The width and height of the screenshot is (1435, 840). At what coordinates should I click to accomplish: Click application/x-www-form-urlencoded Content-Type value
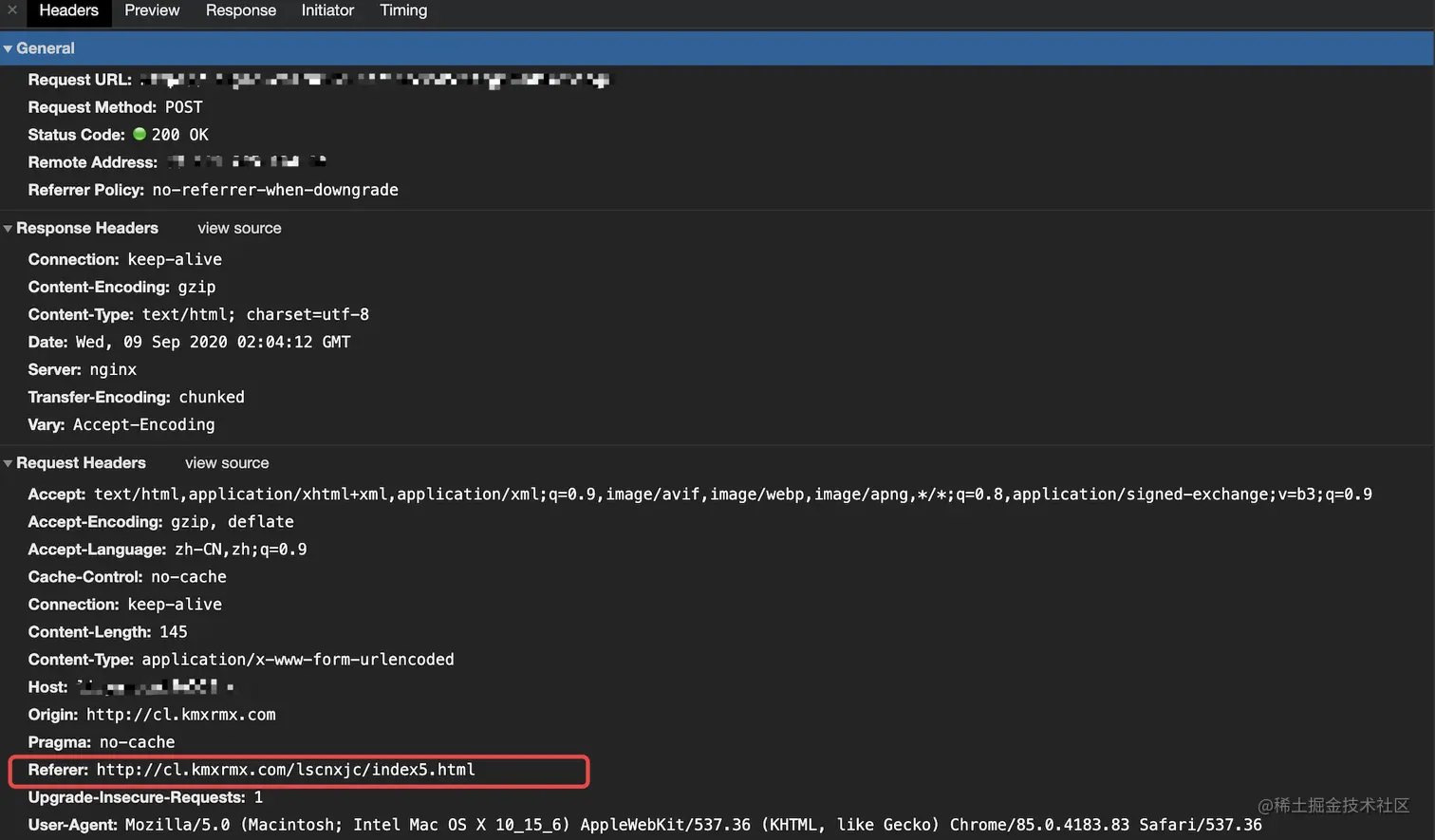(298, 659)
